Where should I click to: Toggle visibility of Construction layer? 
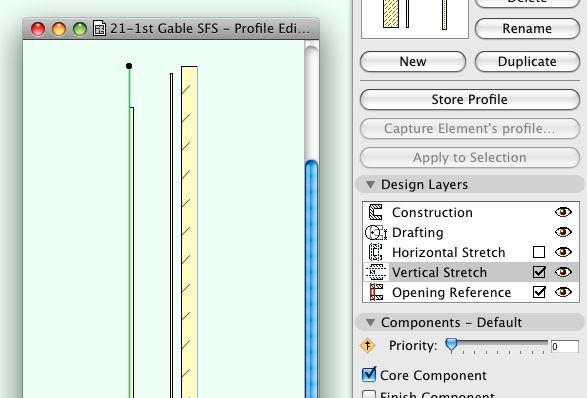[x=563, y=212]
